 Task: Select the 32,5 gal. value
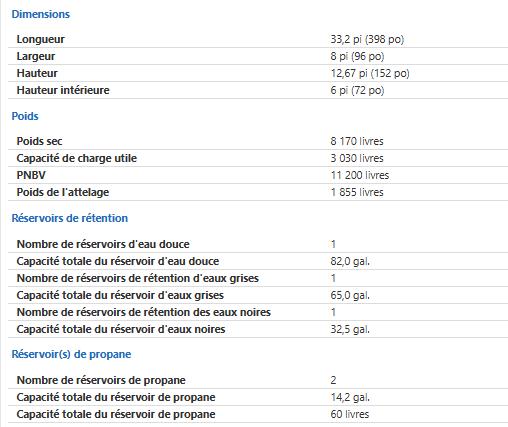point(350,329)
